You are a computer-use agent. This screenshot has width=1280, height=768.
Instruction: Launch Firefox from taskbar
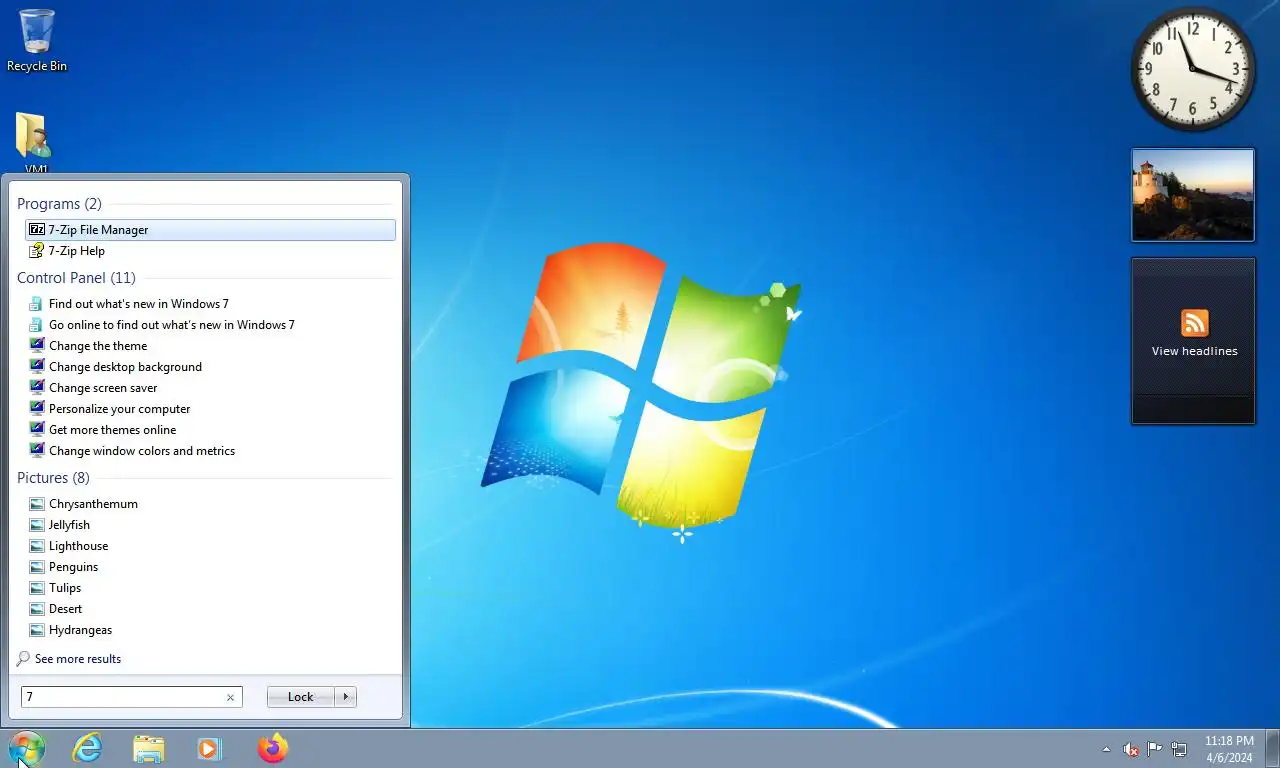[x=272, y=748]
